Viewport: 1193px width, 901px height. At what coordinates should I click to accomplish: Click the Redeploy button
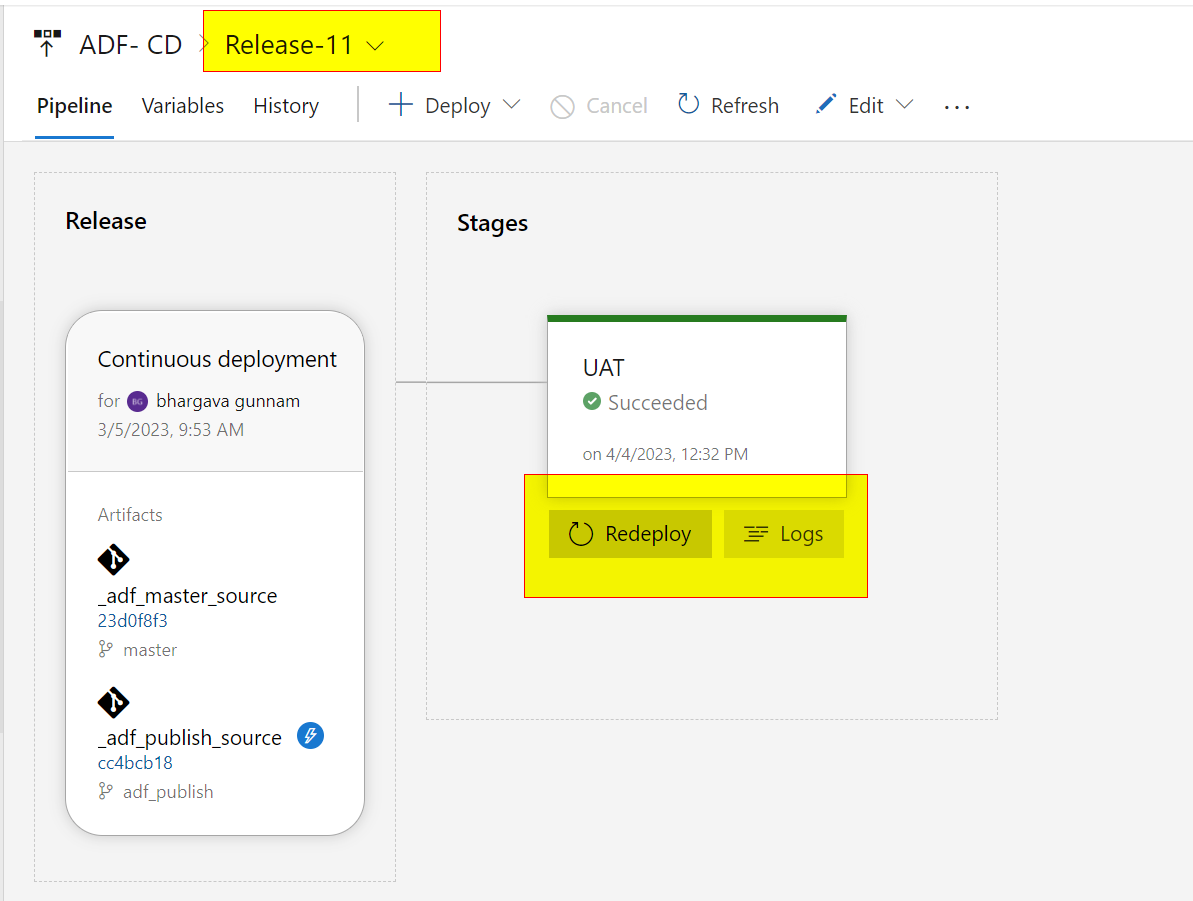[x=630, y=534]
